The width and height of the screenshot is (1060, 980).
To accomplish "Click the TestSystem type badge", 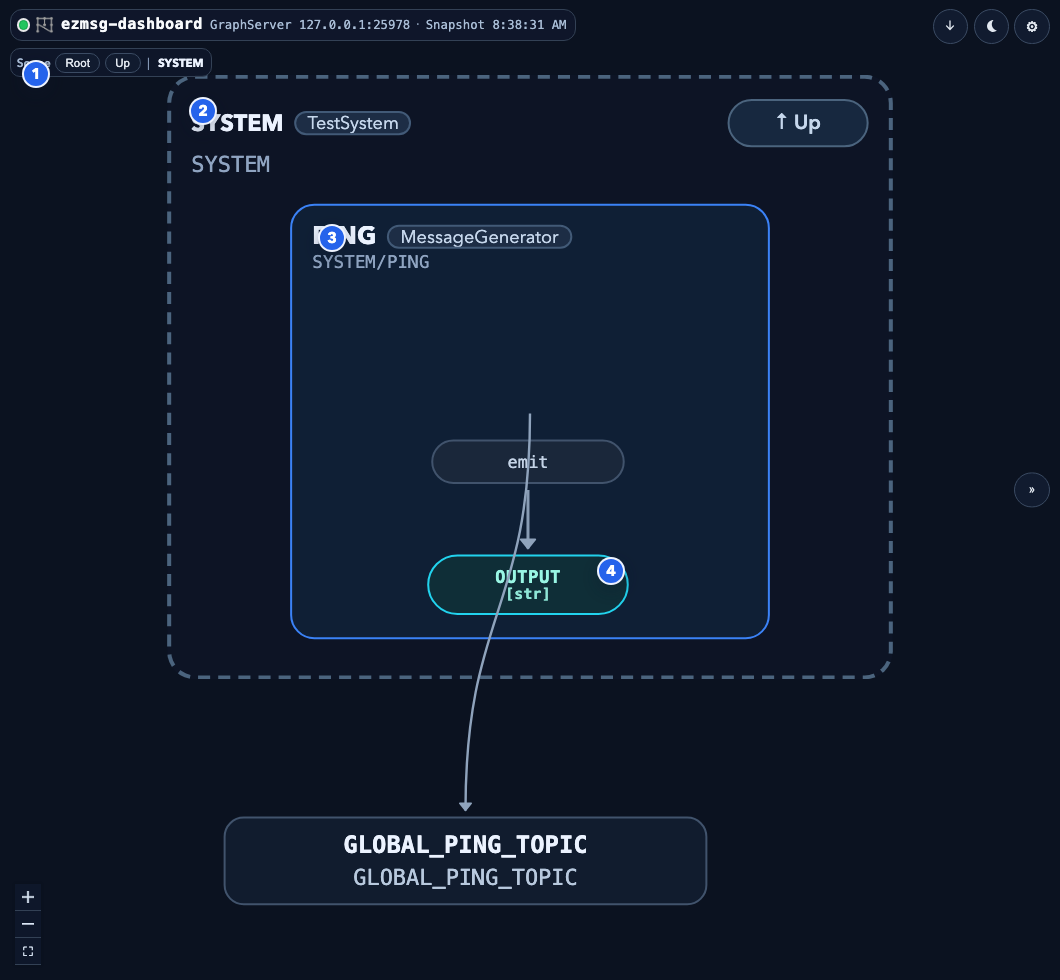I will click(x=353, y=123).
